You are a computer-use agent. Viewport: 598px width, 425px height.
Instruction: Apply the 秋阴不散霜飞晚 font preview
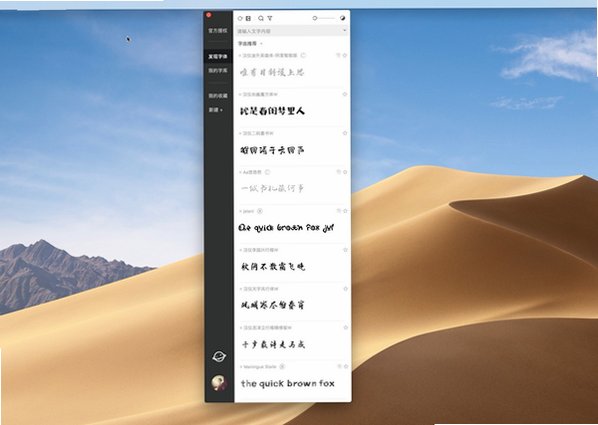coord(273,266)
